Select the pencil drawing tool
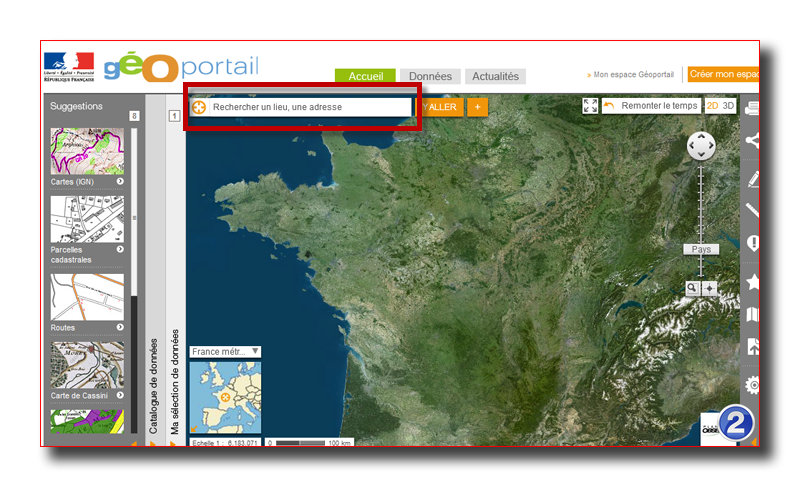This screenshot has height=487, width=800. point(753,179)
